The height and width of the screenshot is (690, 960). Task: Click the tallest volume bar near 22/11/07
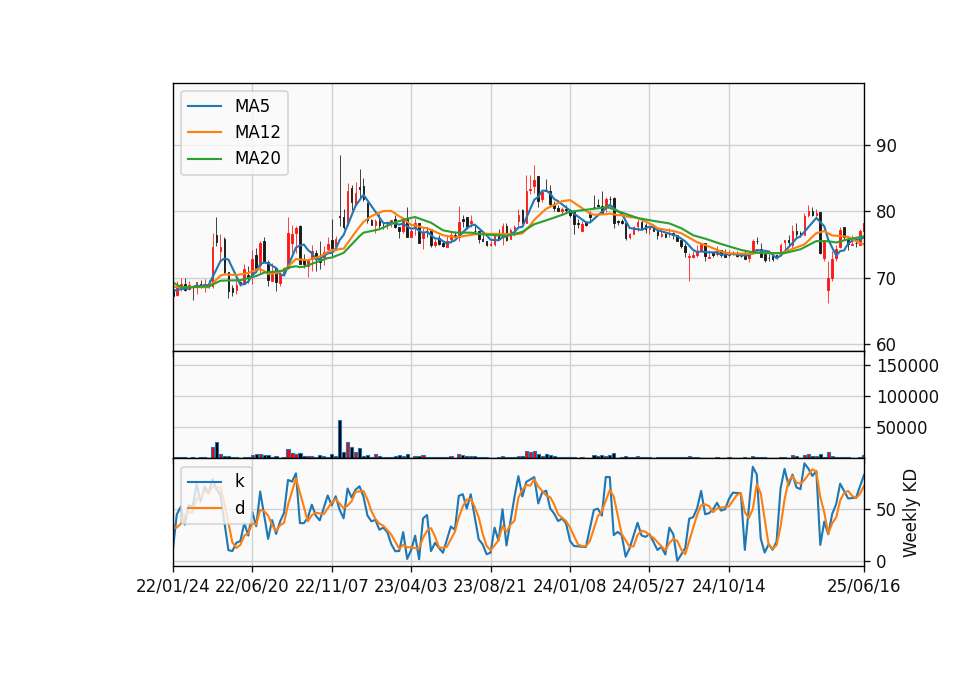[340, 439]
